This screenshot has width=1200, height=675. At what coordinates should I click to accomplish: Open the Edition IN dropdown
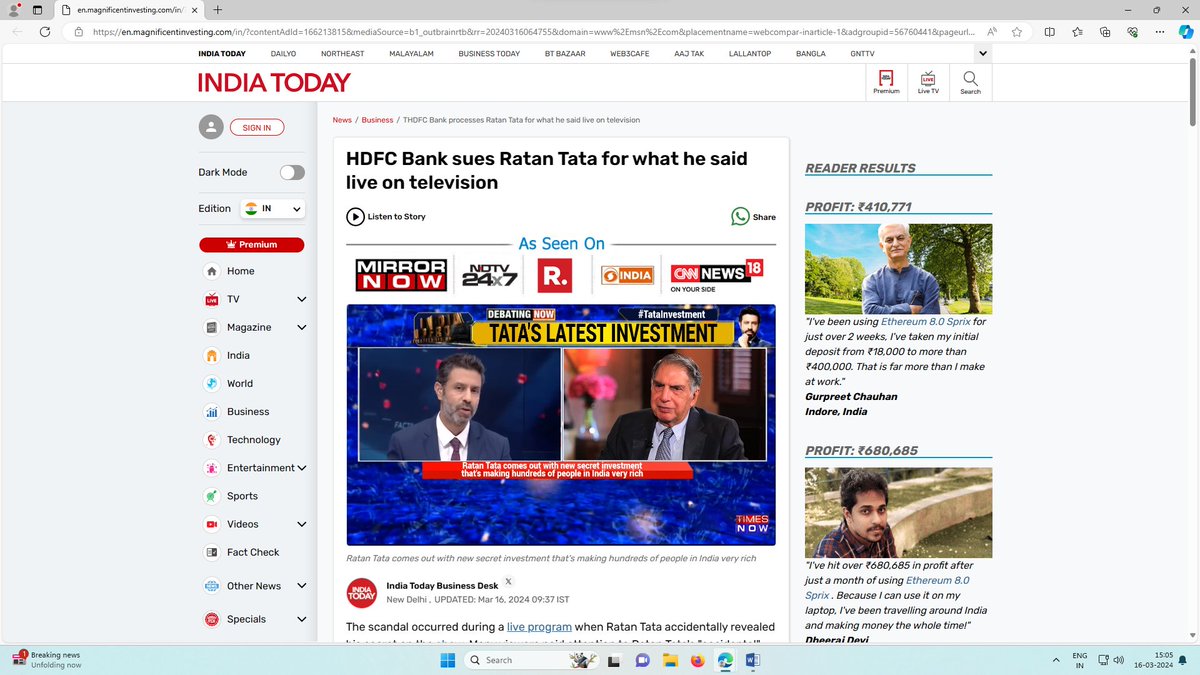click(x=274, y=209)
